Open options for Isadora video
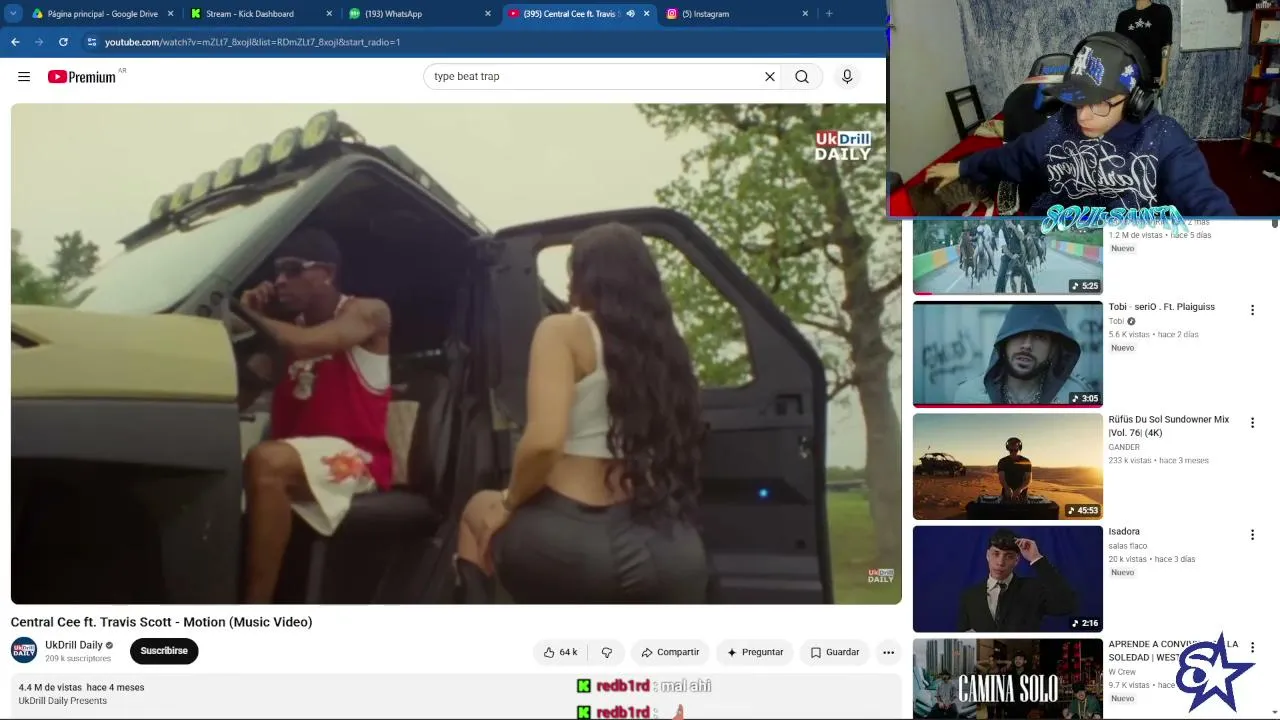 (x=1252, y=535)
